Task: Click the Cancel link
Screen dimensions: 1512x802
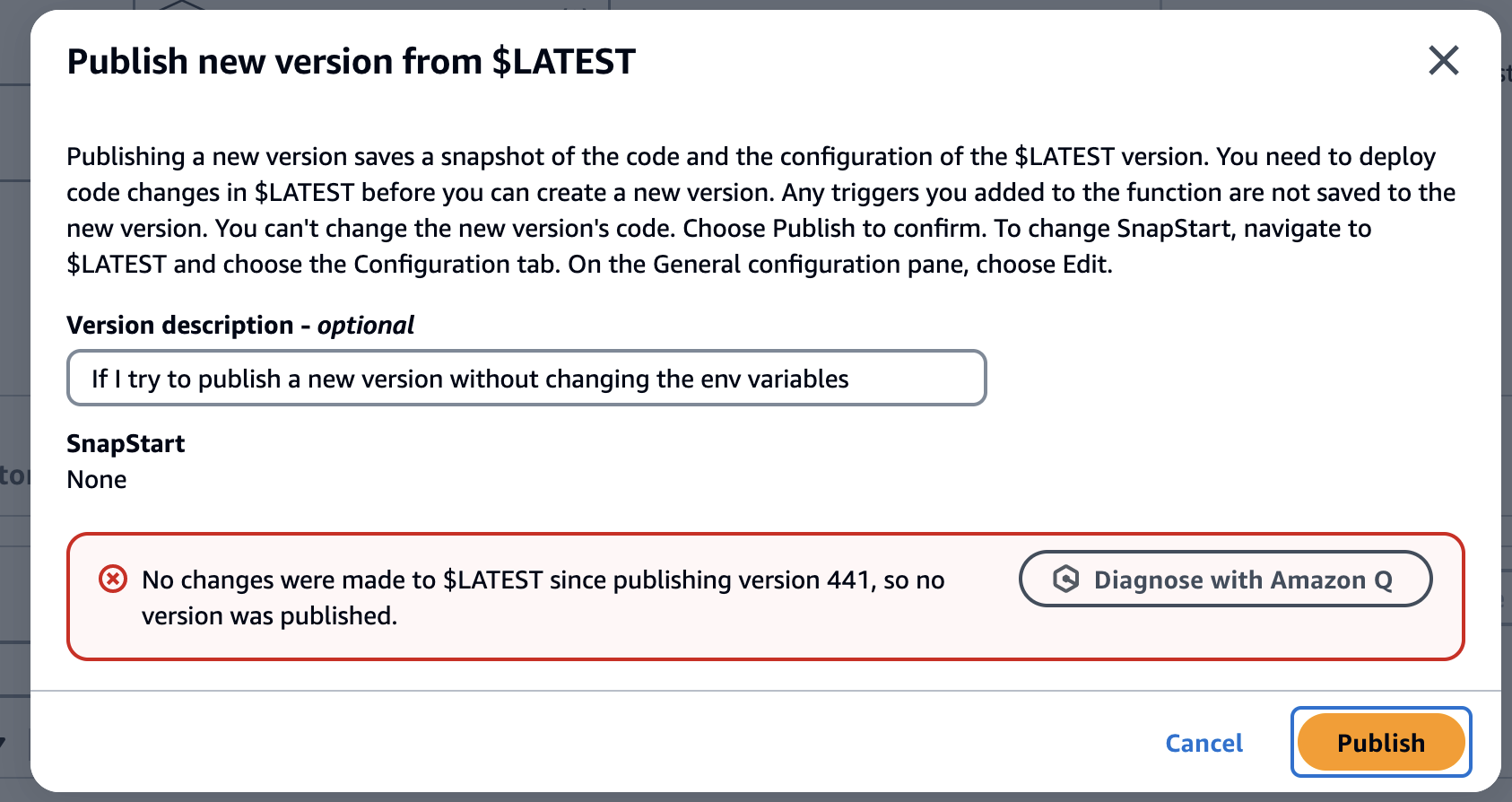Action: pos(1204,743)
